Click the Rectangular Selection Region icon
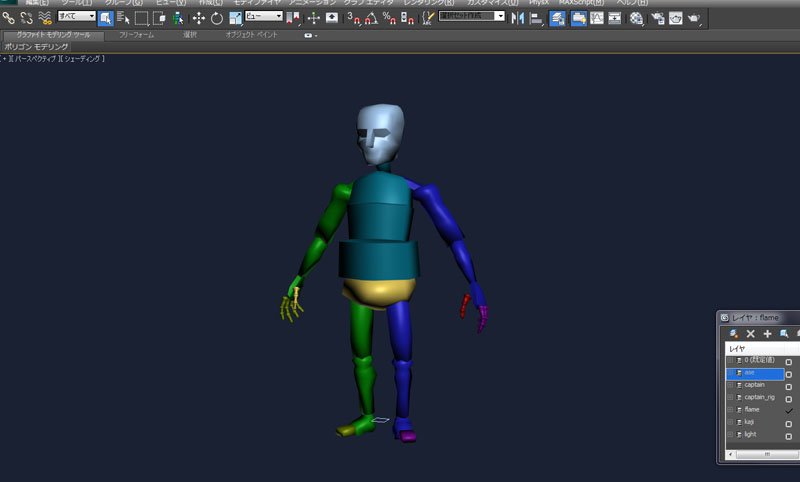 coord(141,18)
